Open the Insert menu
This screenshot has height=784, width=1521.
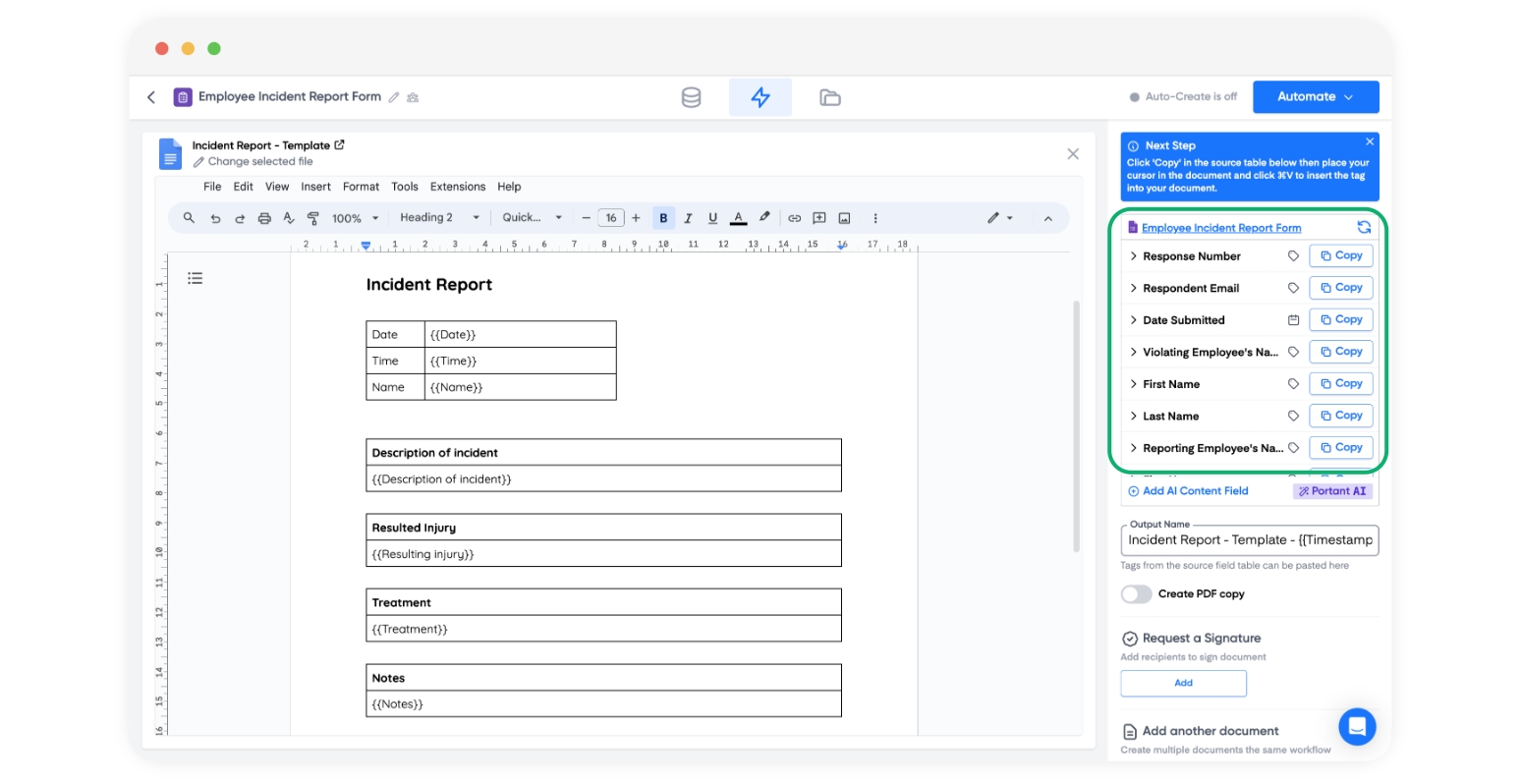click(315, 187)
